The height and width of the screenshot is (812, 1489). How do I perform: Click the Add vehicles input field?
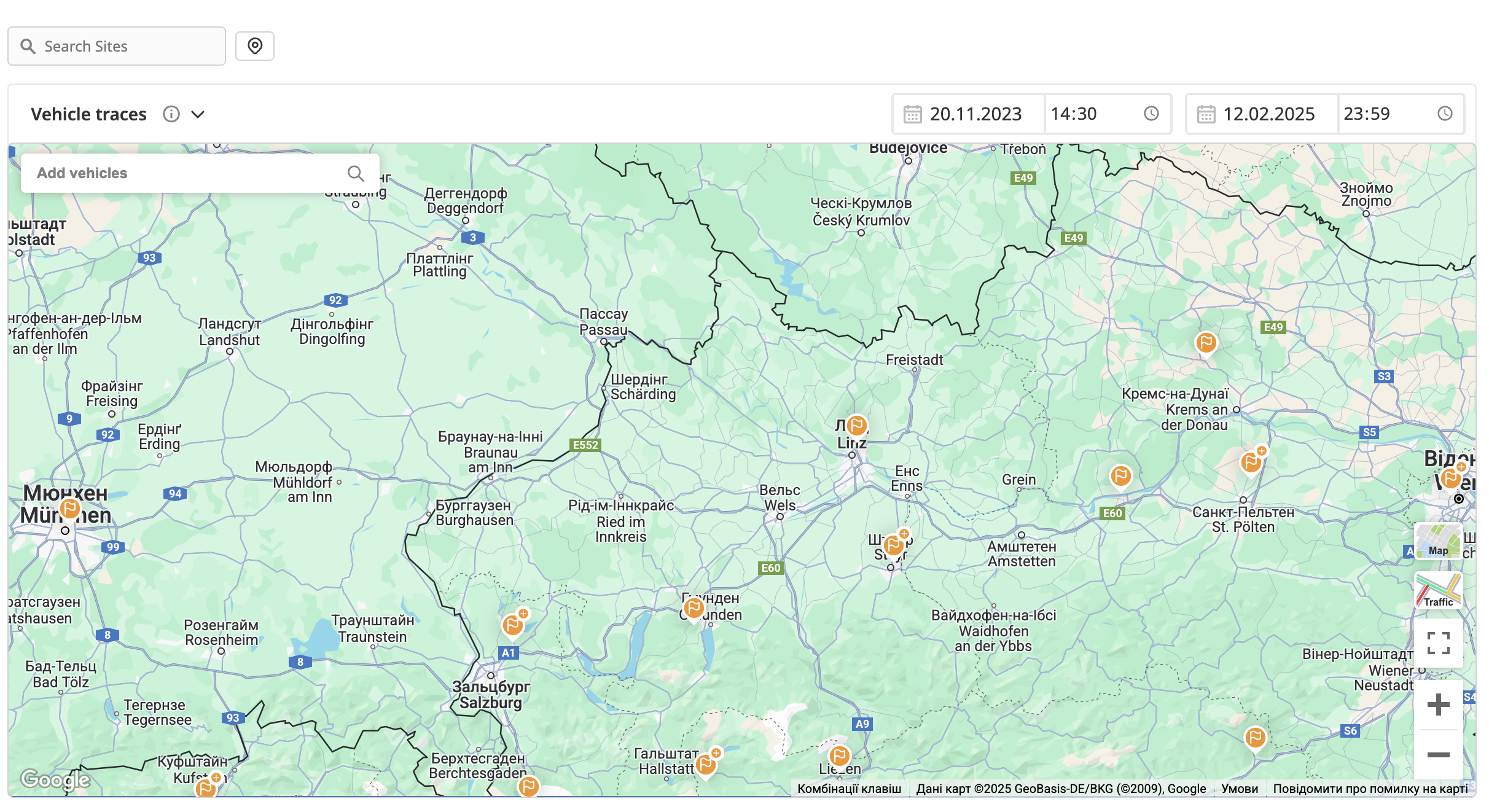pos(184,173)
